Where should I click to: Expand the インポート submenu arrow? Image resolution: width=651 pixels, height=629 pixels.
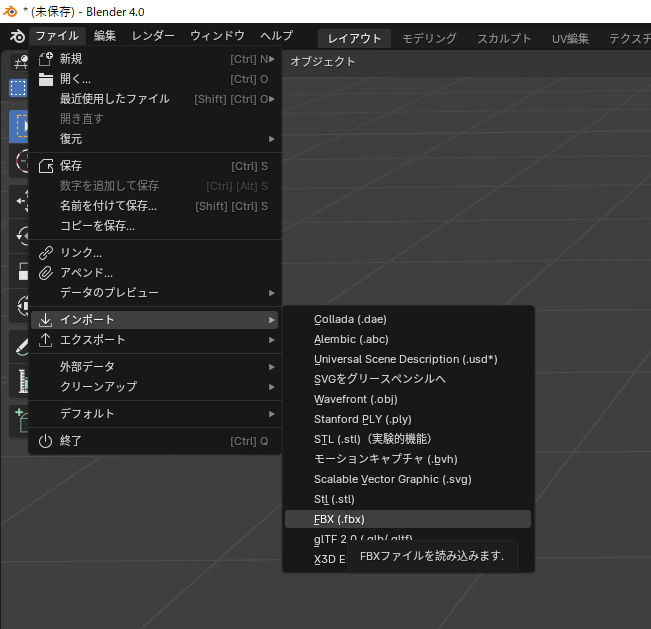click(x=272, y=320)
